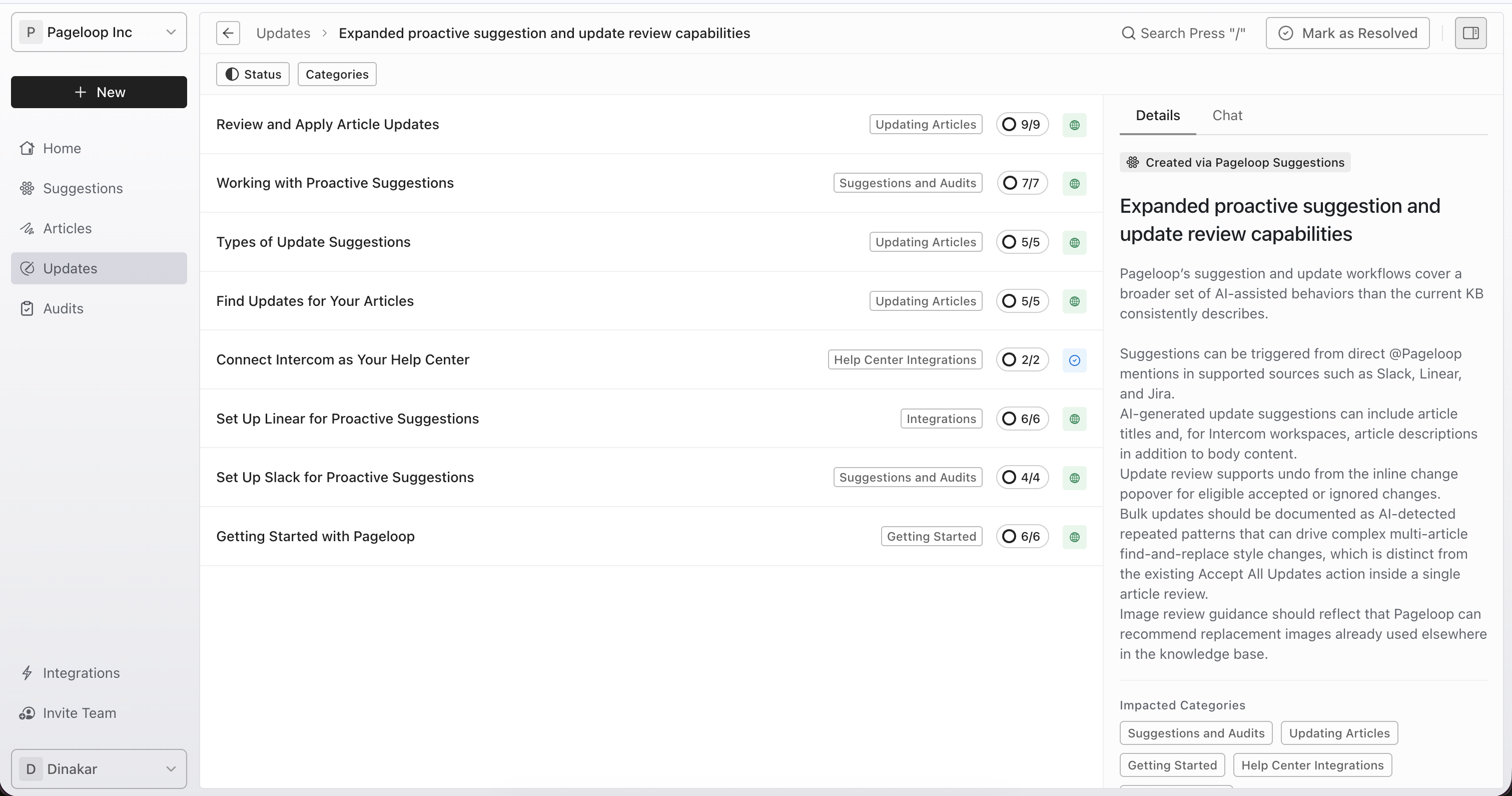The height and width of the screenshot is (796, 1512).
Task: Click the Search field
Action: click(1183, 33)
